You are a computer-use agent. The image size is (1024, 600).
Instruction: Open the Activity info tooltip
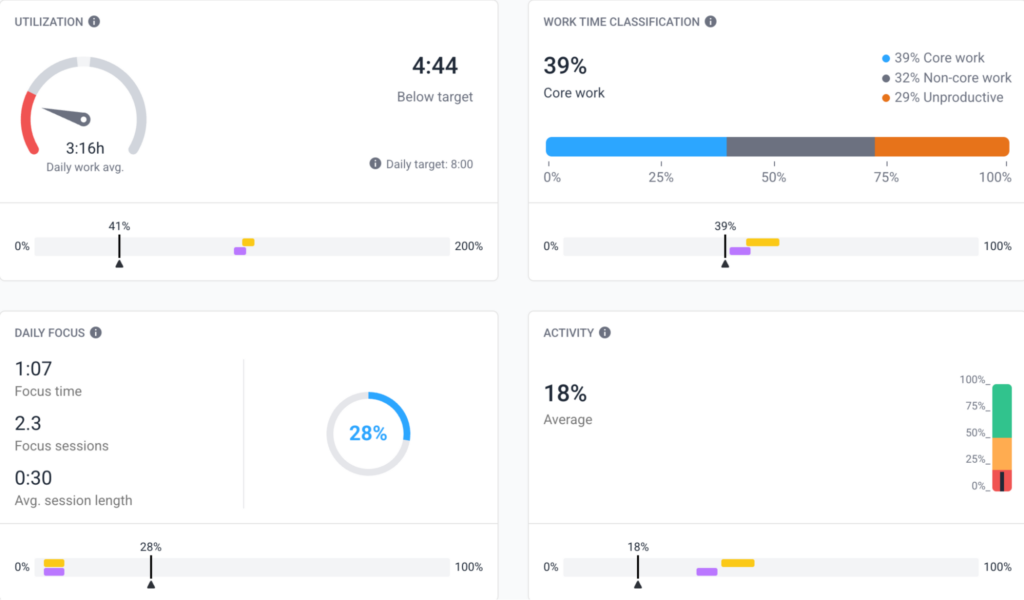pyautogui.click(x=607, y=332)
